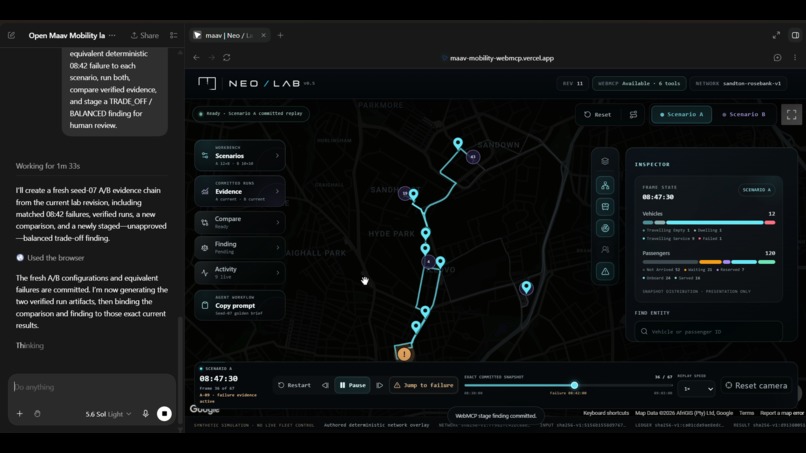Click the Ready Scenario A committed replay status

(x=251, y=114)
